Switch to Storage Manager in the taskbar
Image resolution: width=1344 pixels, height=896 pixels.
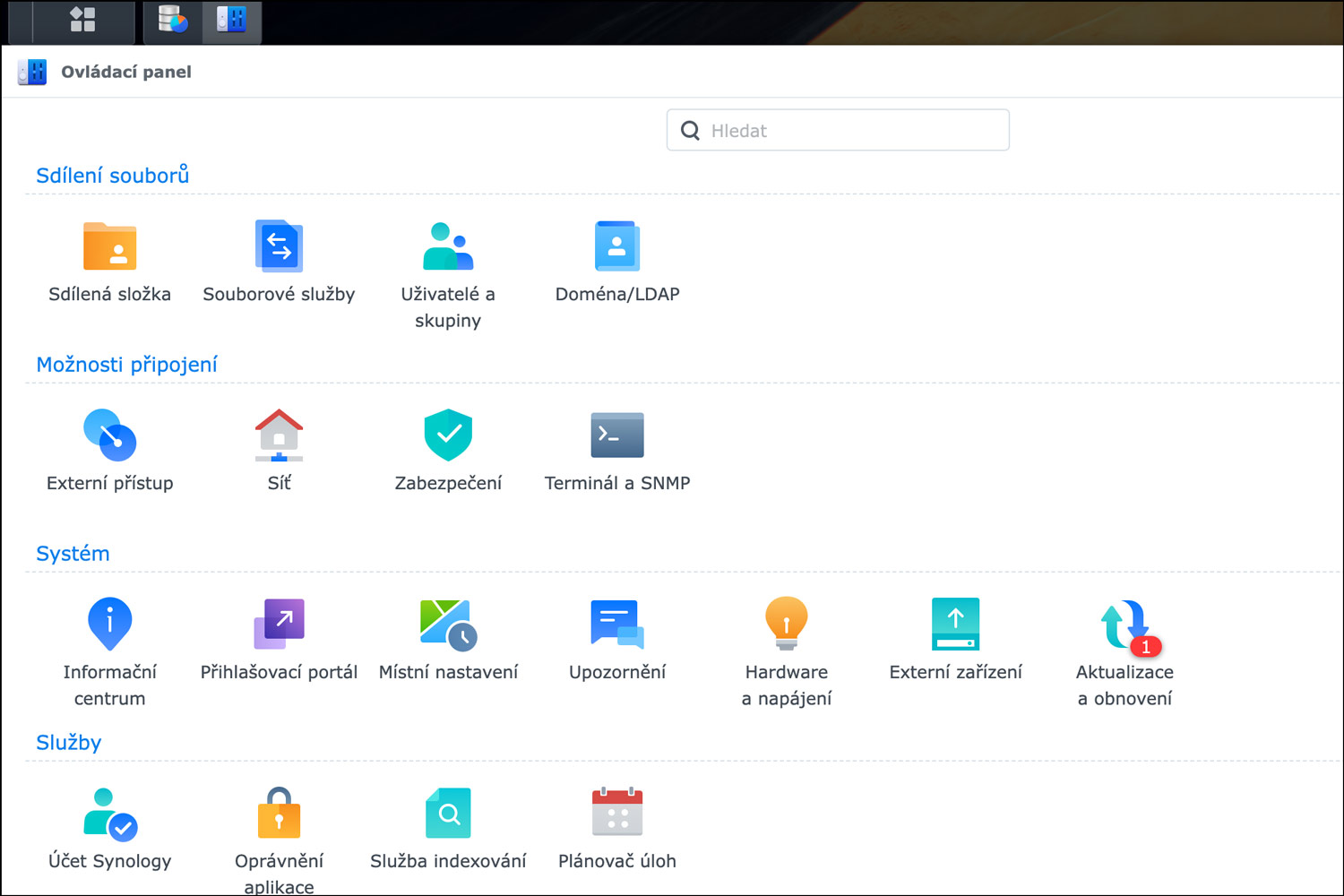pyautogui.click(x=172, y=20)
